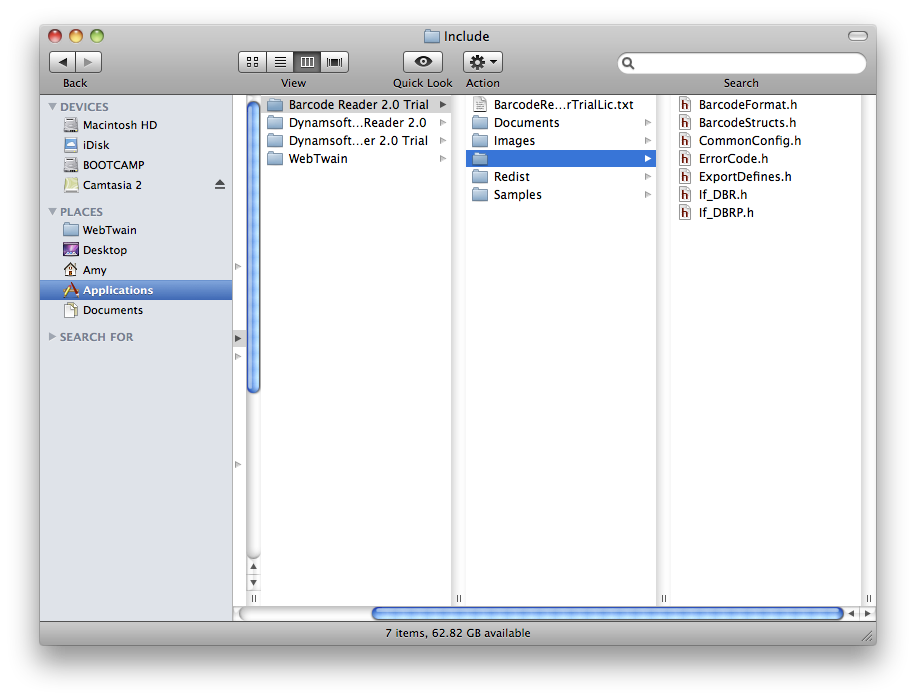Select the WebTwain folder in the first column
Screen dimensions: 916x700
(x=318, y=159)
